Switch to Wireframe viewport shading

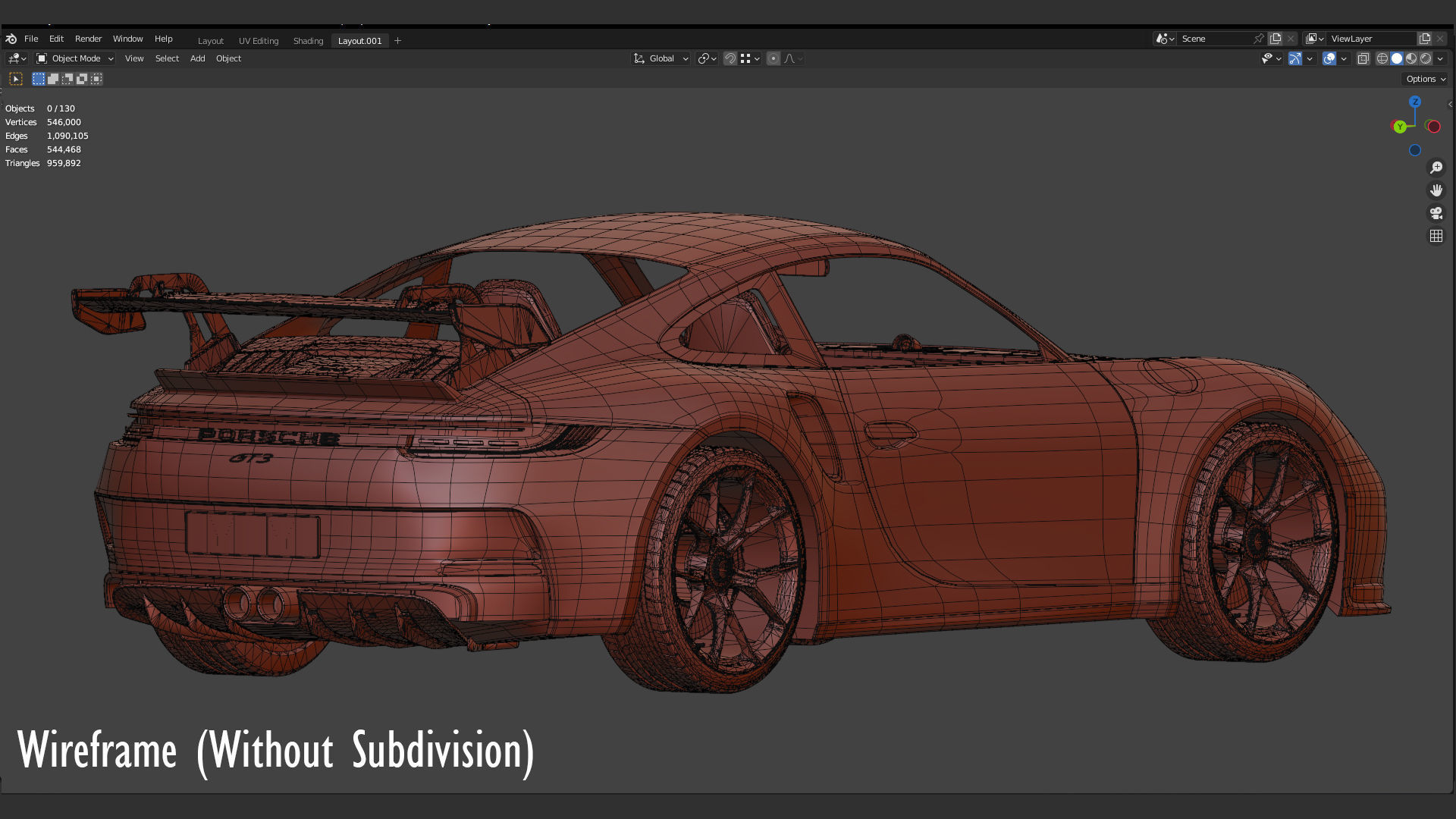tap(1382, 58)
